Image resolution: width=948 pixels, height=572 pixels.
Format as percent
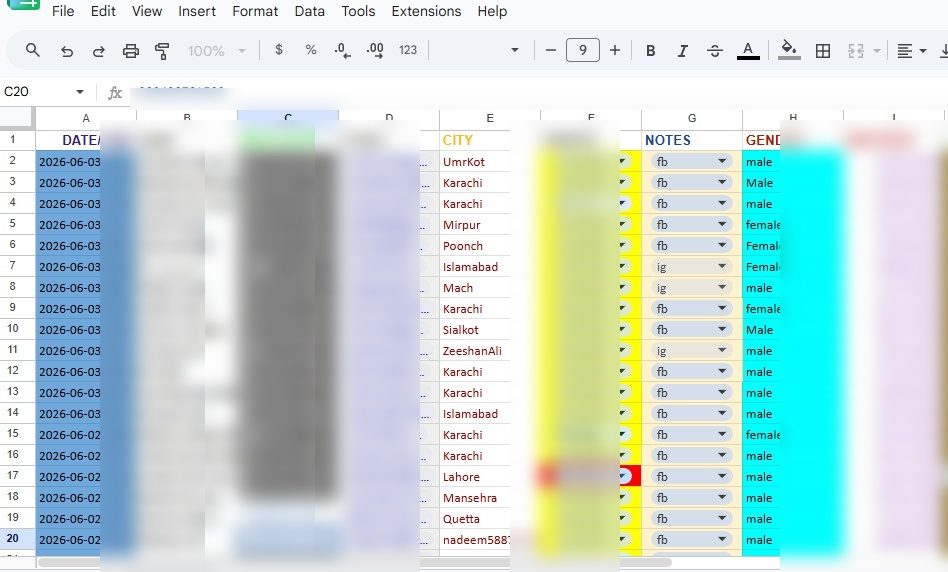tap(311, 50)
